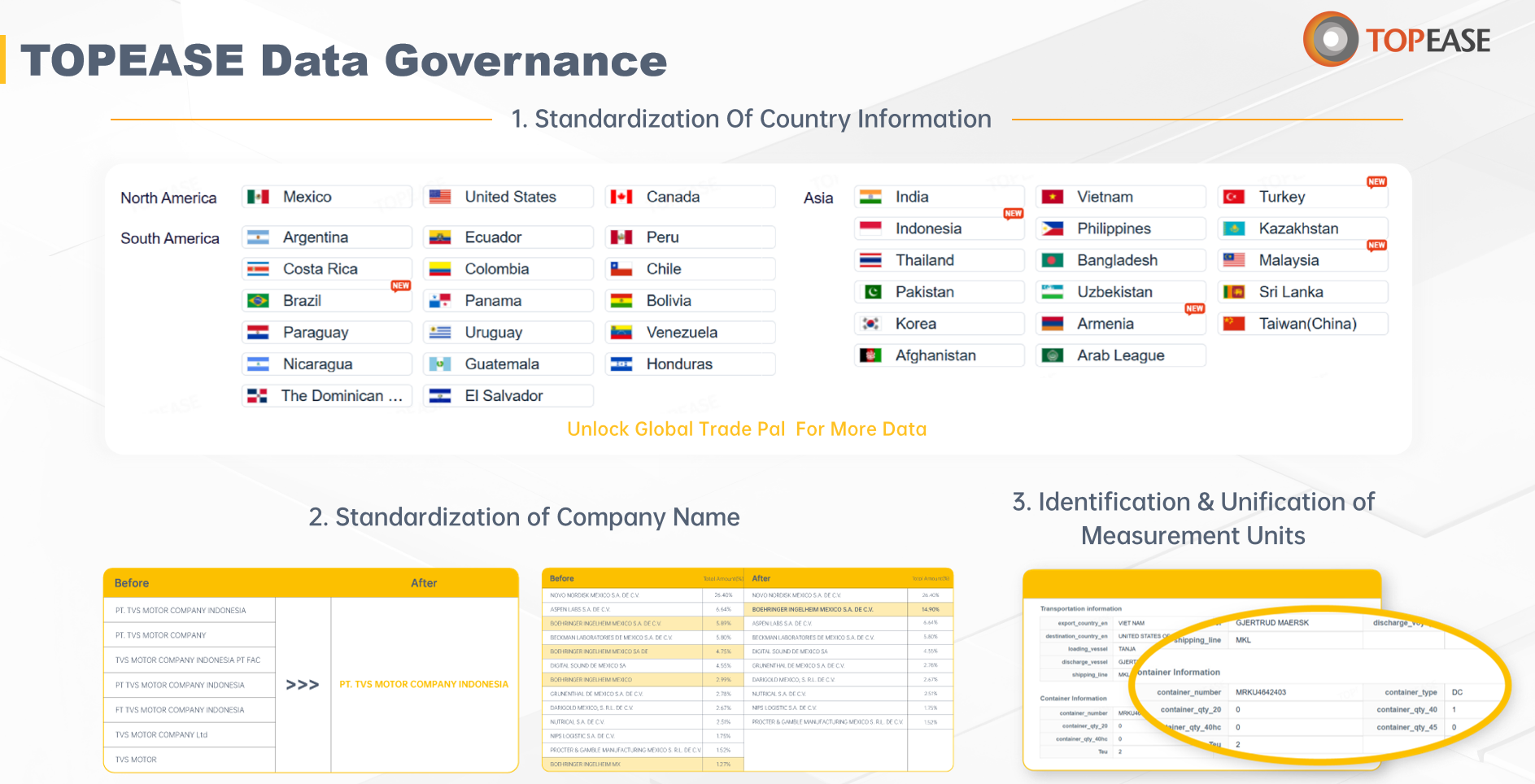Click the Canada flag icon
Image resolution: width=1535 pixels, height=784 pixels.
pyautogui.click(x=621, y=197)
